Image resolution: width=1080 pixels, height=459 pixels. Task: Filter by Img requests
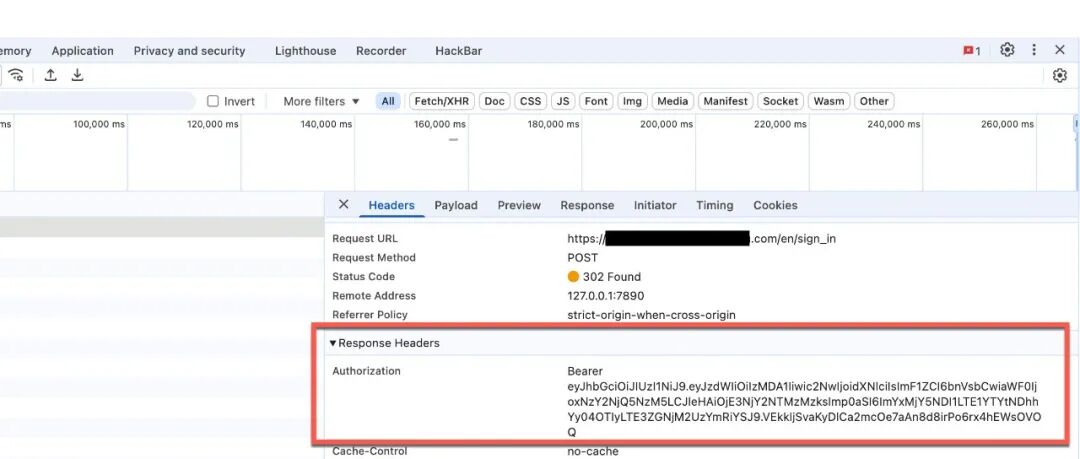click(632, 101)
